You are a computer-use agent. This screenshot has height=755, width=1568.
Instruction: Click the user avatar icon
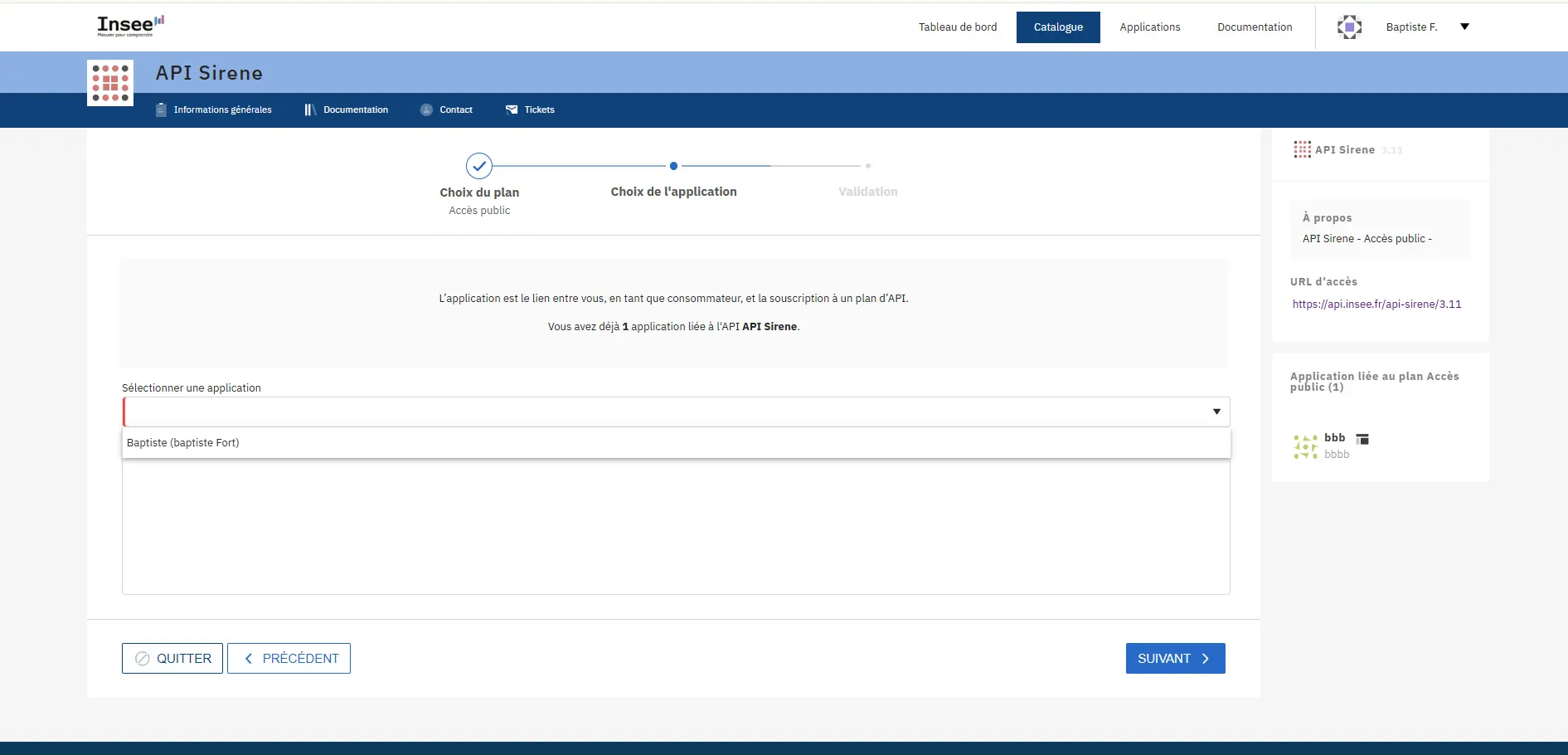(1349, 27)
